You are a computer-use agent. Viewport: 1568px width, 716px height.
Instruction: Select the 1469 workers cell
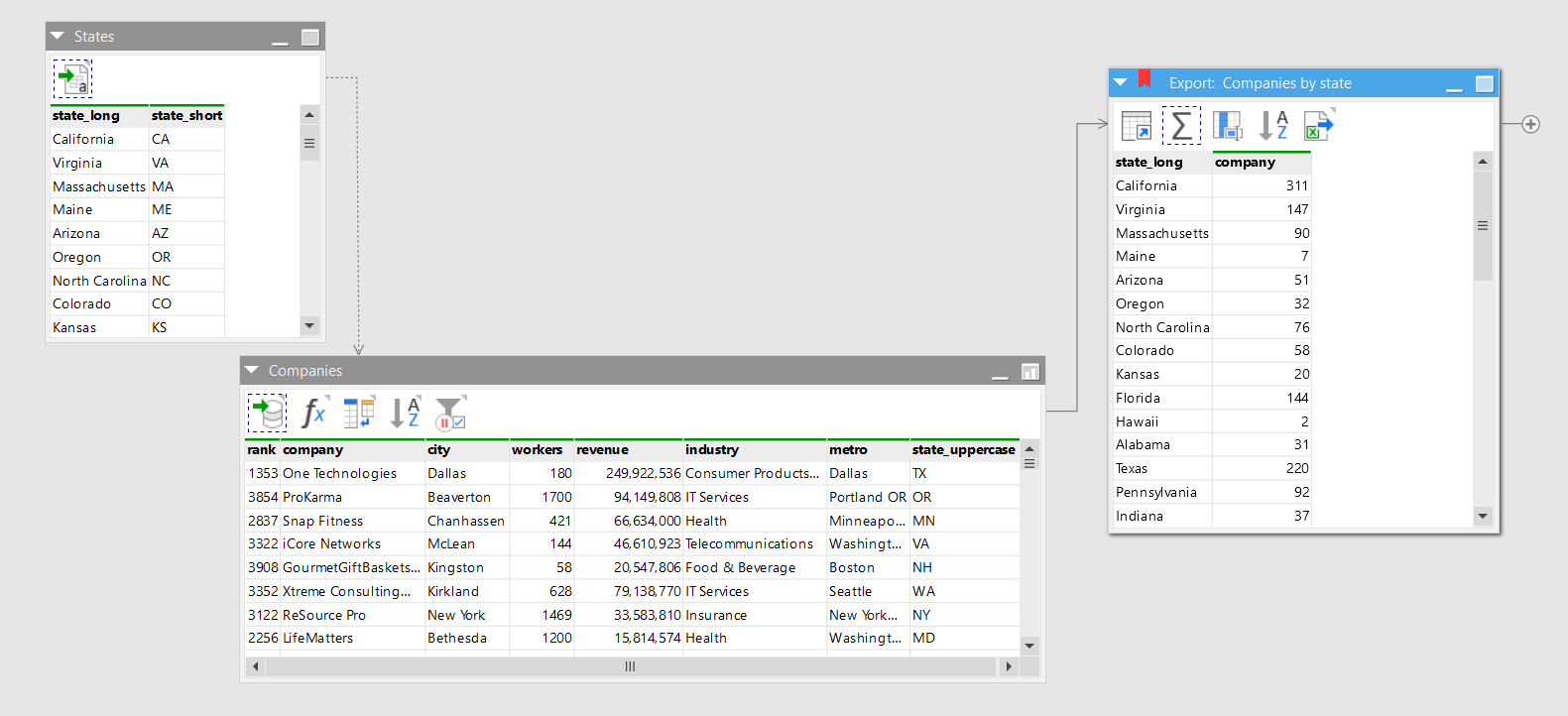[542, 615]
